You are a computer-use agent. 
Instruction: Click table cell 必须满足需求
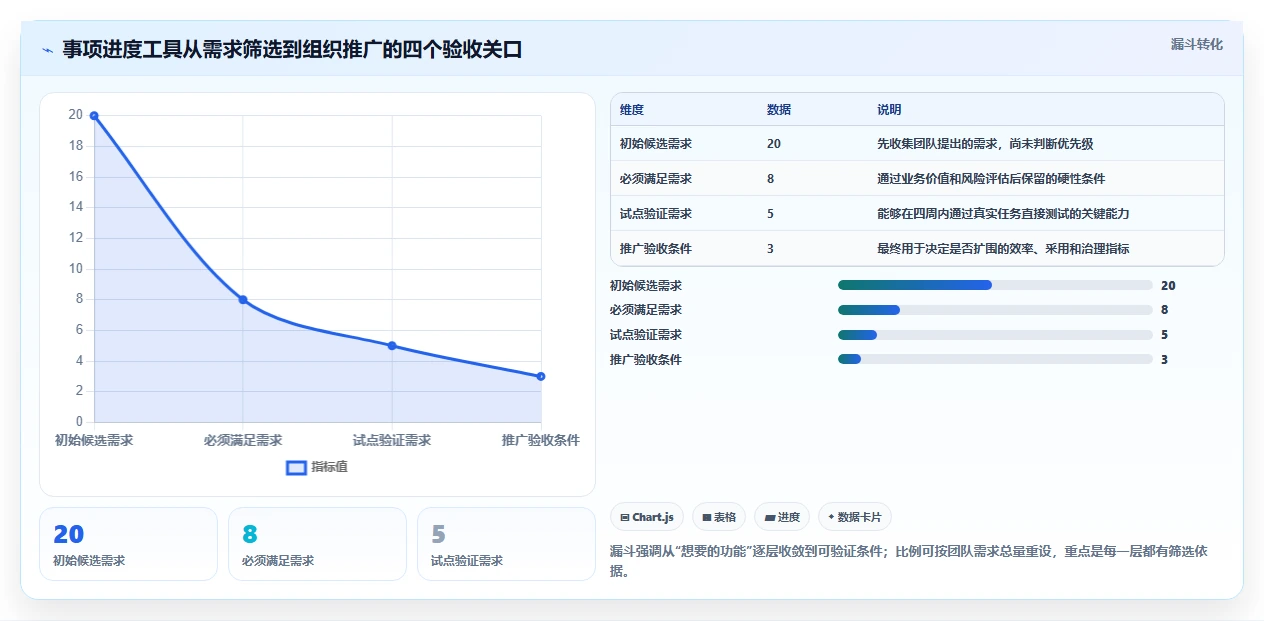pos(656,179)
